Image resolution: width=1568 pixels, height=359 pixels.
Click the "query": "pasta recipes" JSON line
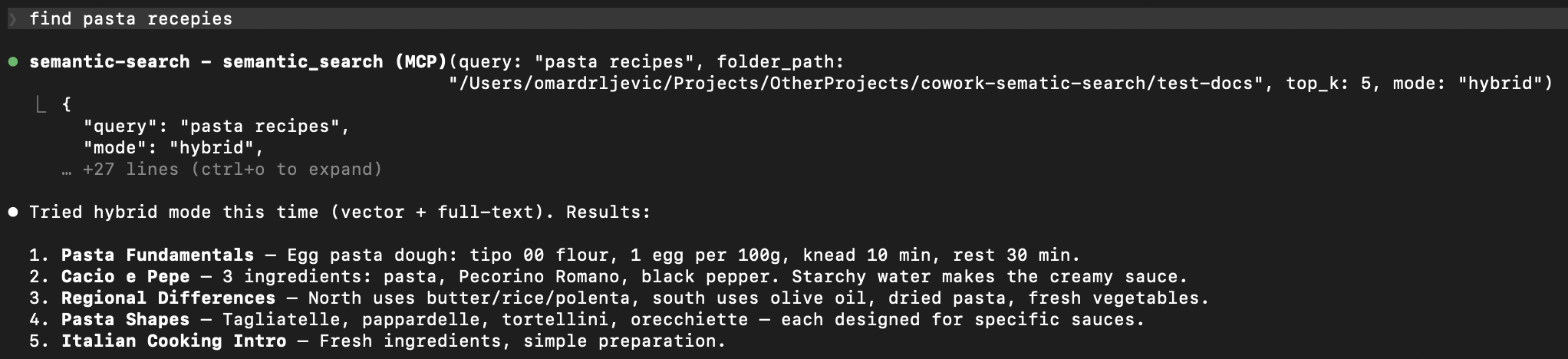coord(216,127)
